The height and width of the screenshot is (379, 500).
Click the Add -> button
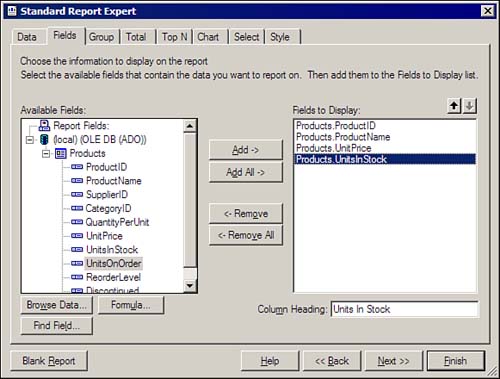[x=246, y=150]
